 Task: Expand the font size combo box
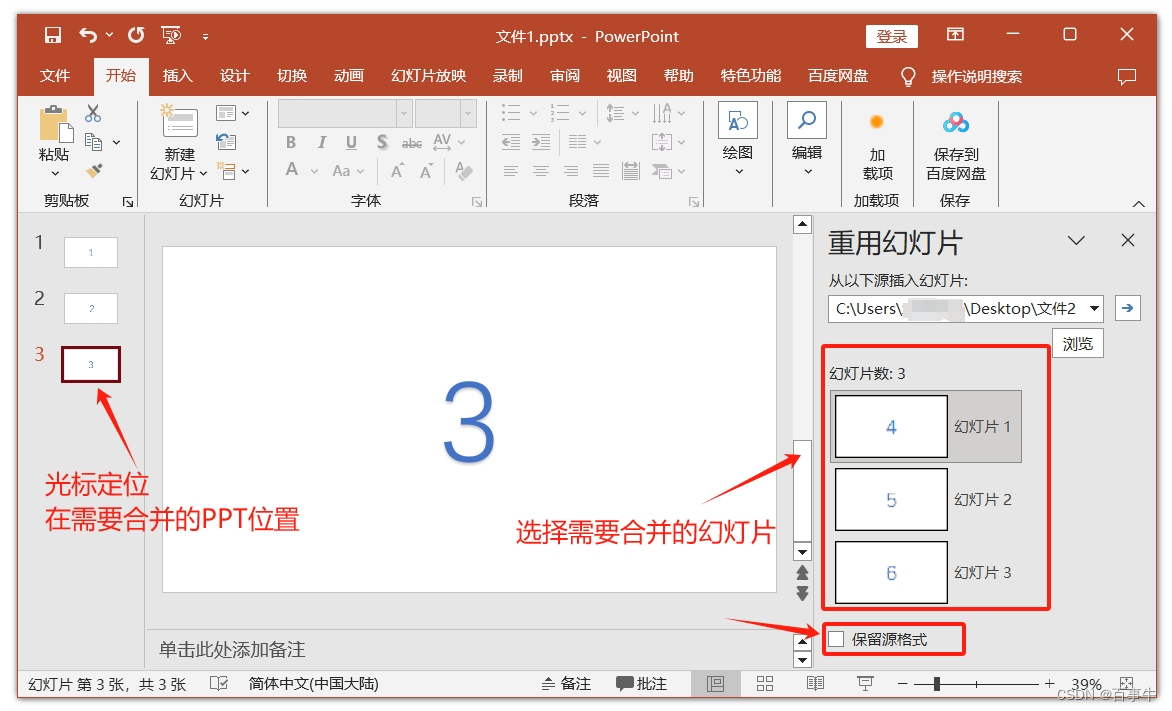[469, 114]
